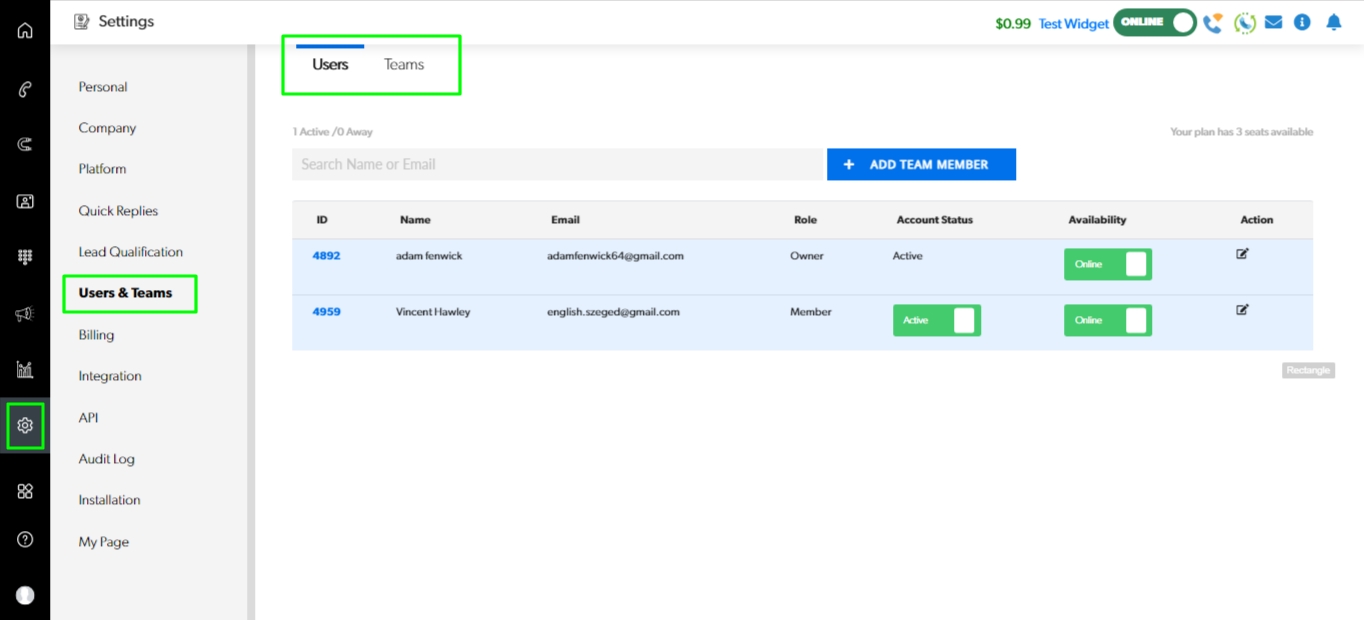The height and width of the screenshot is (620, 1364).
Task: Select Quick Replies in the settings menu
Action: tap(118, 211)
